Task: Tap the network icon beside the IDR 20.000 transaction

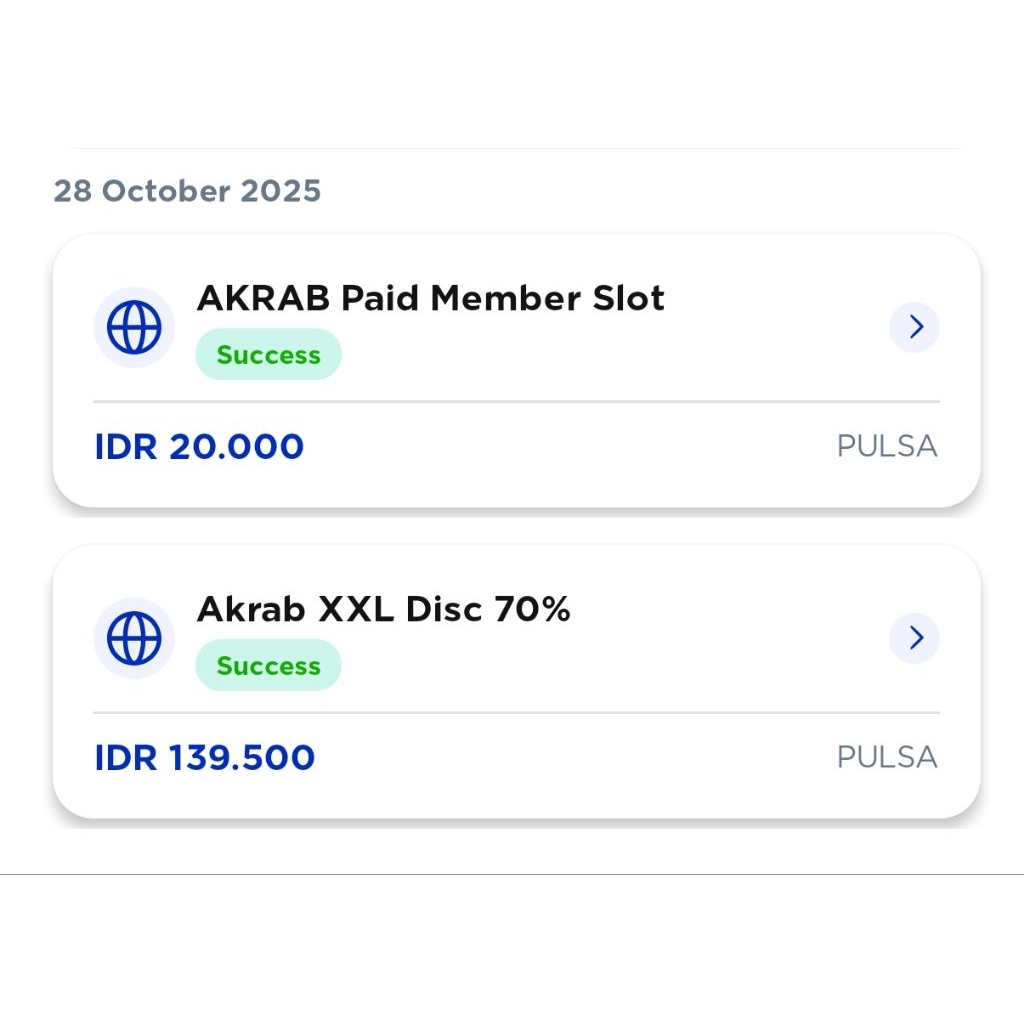Action: coord(134,326)
